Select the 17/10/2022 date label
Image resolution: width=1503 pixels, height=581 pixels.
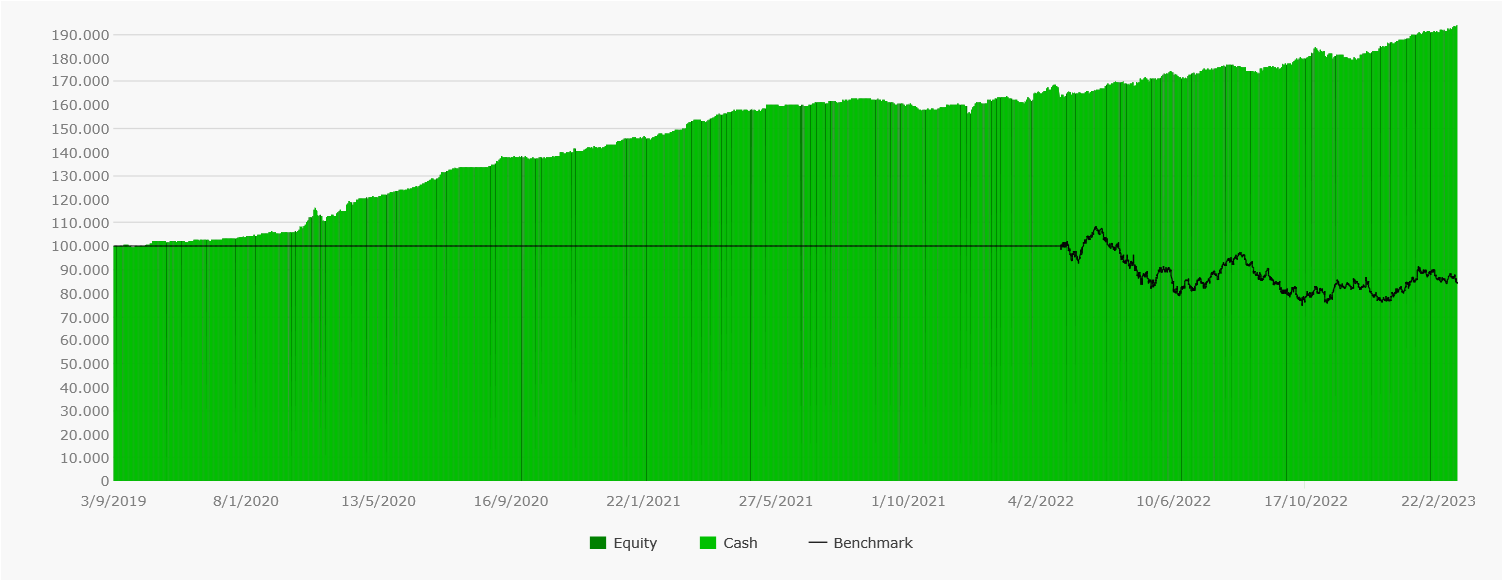click(x=1305, y=501)
